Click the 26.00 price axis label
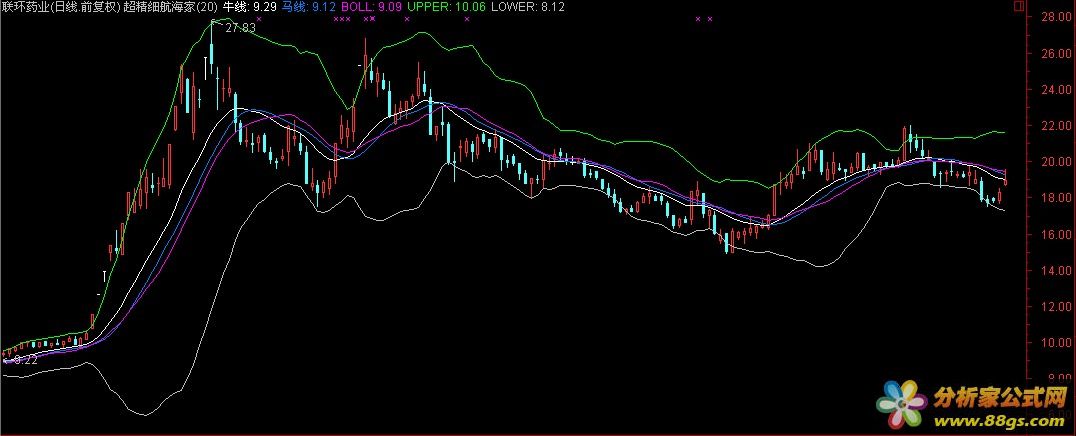 point(1055,53)
